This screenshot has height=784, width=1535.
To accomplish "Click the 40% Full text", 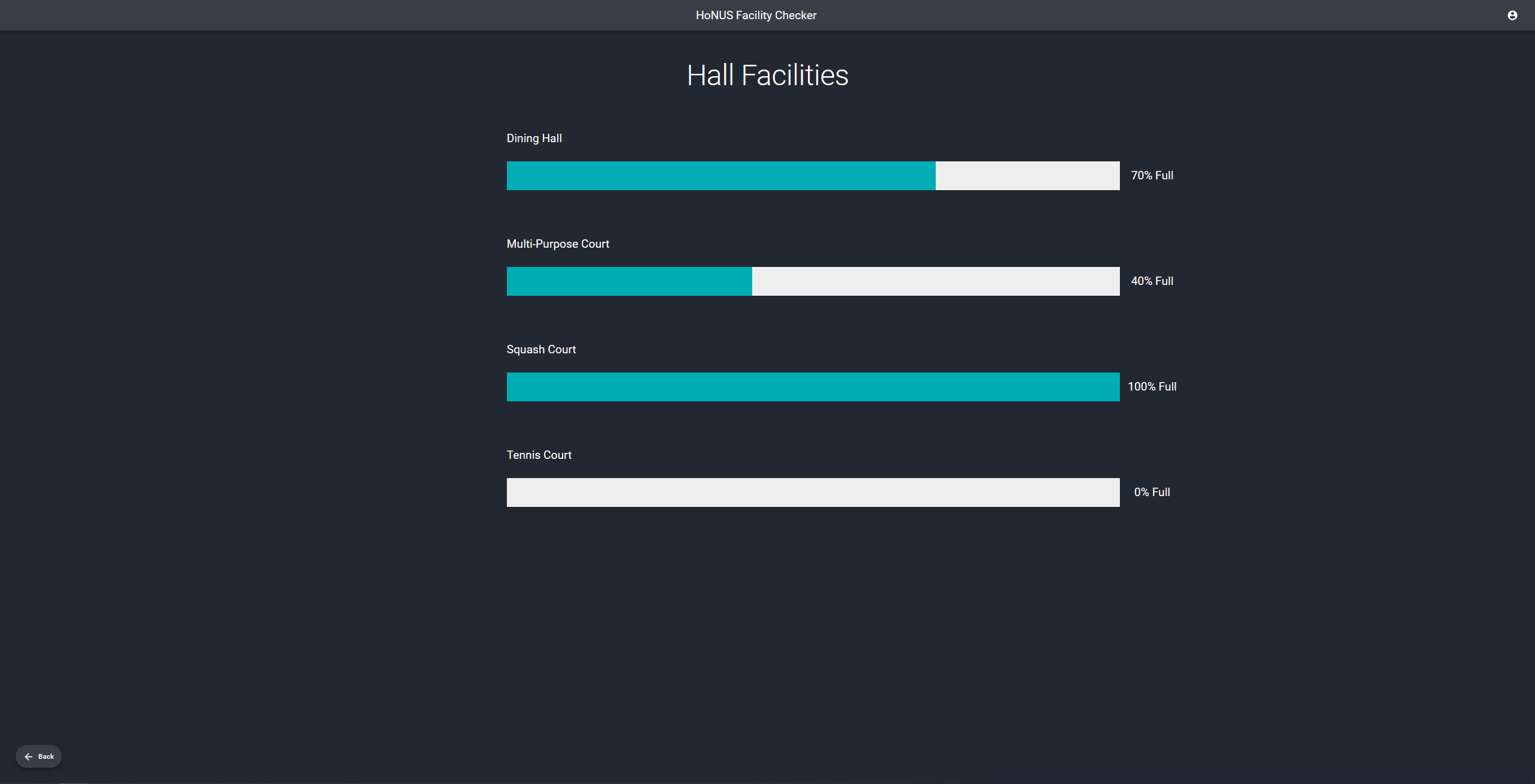I will coord(1152,281).
